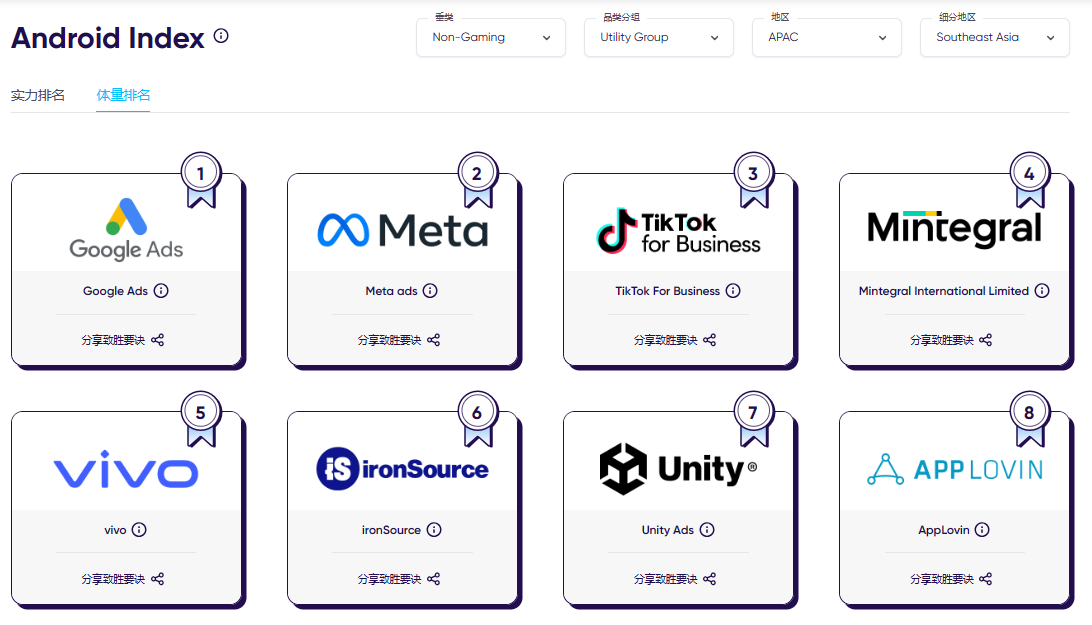Click 分享致胜要诀 link on AppLovin card
The image size is (1092, 625).
coord(941,579)
